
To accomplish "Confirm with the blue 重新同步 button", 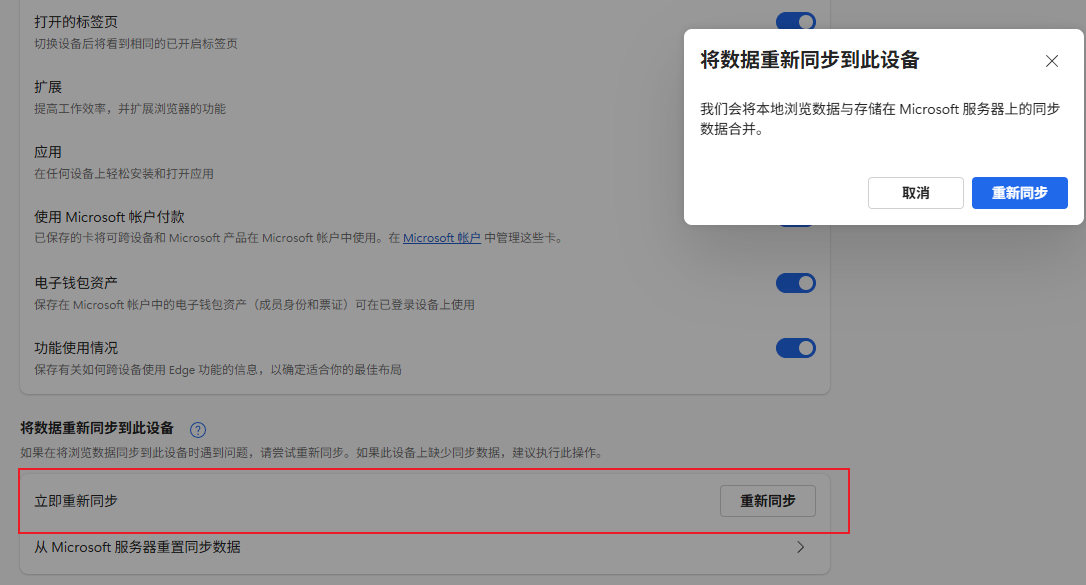I will pos(1020,192).
